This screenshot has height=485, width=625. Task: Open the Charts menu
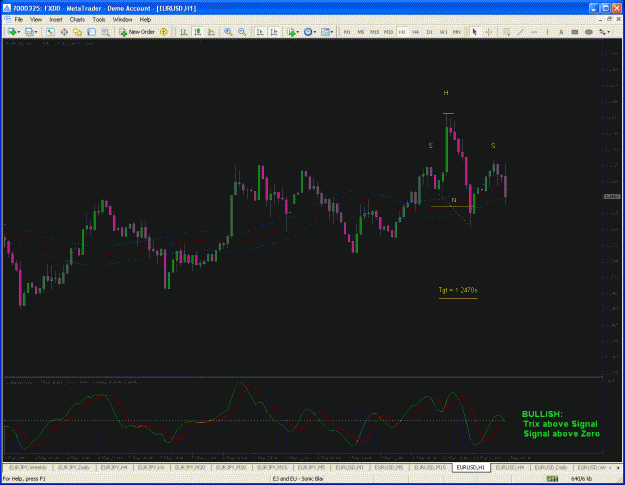coord(77,20)
